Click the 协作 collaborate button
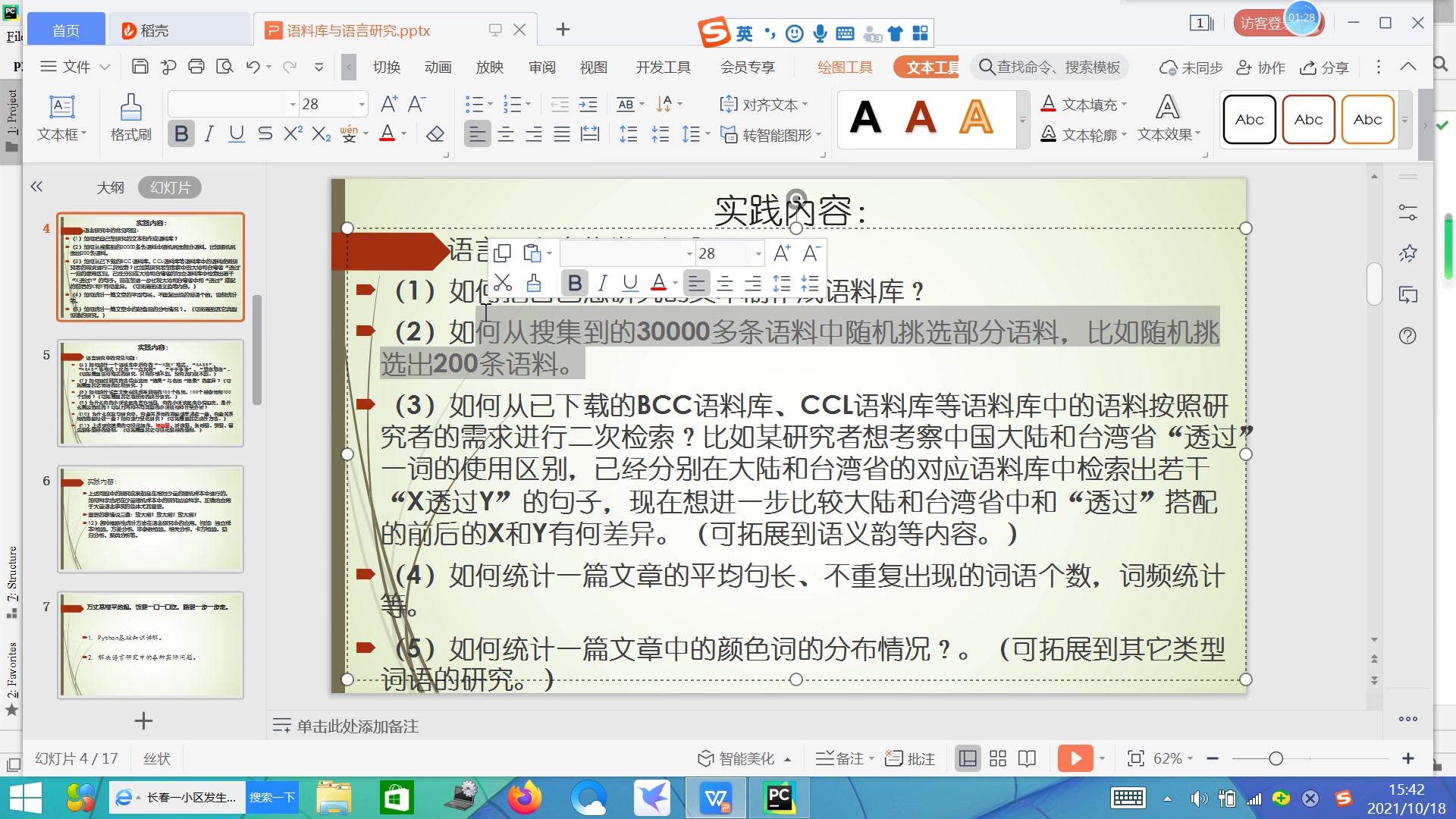 coord(1260,67)
